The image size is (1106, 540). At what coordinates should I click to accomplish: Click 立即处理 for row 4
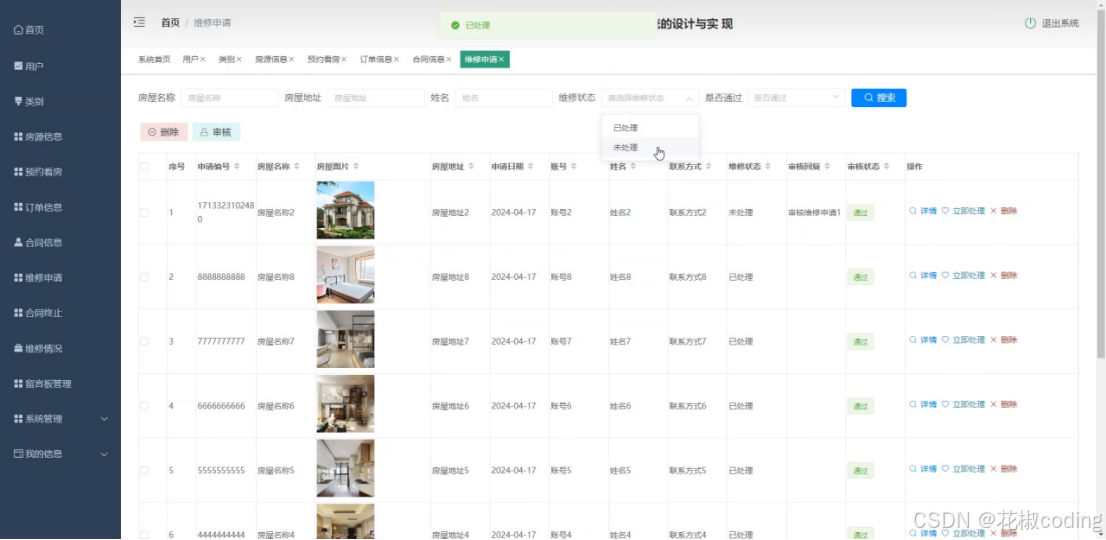click(x=963, y=405)
